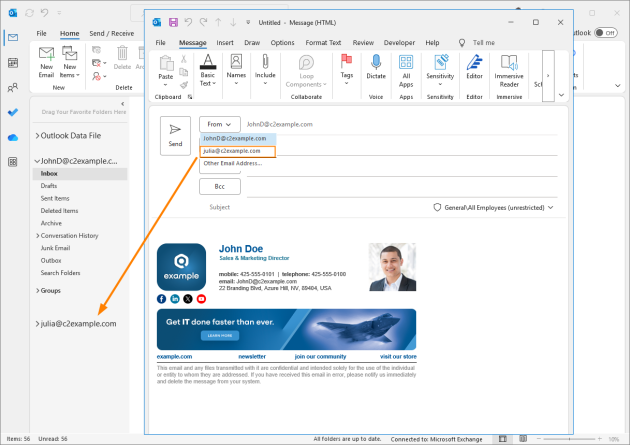Launch the Editor tool
The width and height of the screenshot is (630, 445).
coord(475,67)
